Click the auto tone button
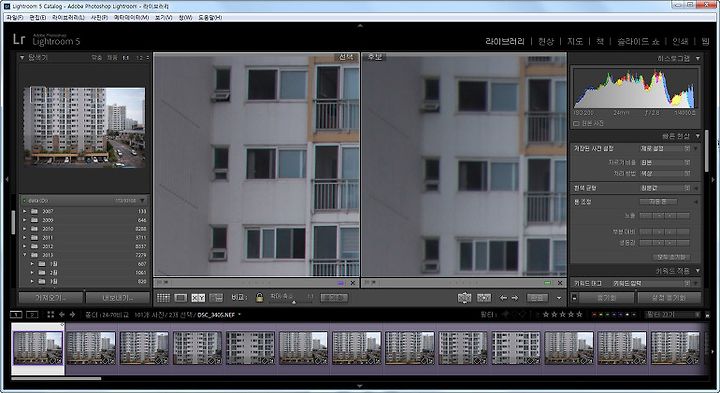Image resolution: width=720 pixels, height=393 pixels. [x=658, y=202]
